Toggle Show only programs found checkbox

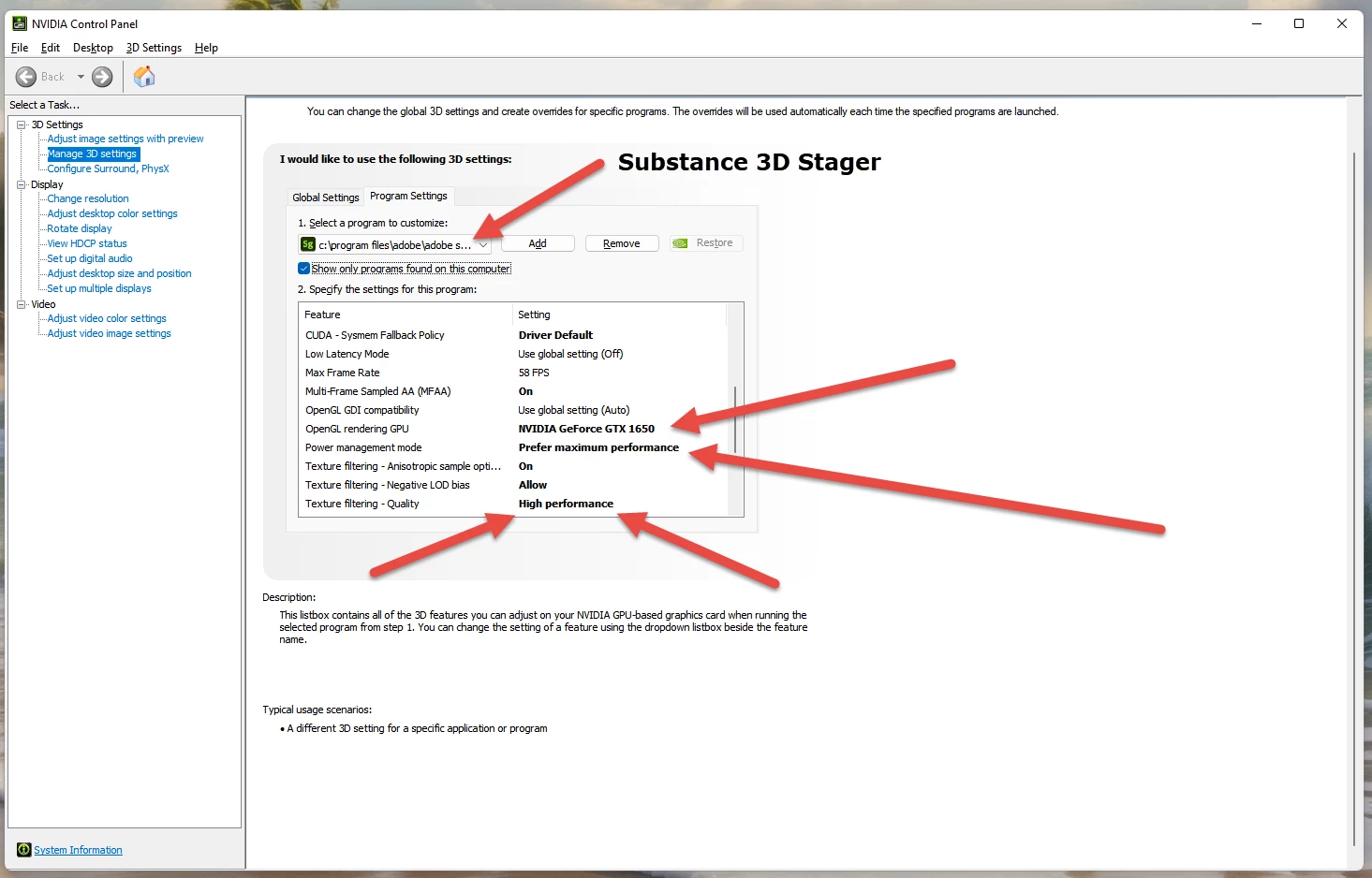click(x=303, y=269)
